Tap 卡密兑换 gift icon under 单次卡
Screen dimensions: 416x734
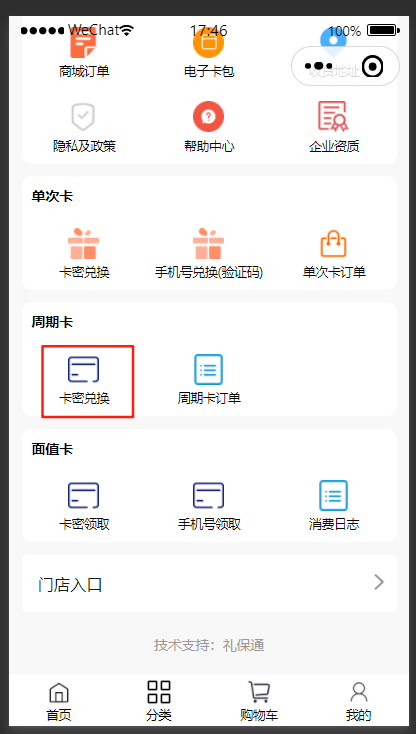83,244
